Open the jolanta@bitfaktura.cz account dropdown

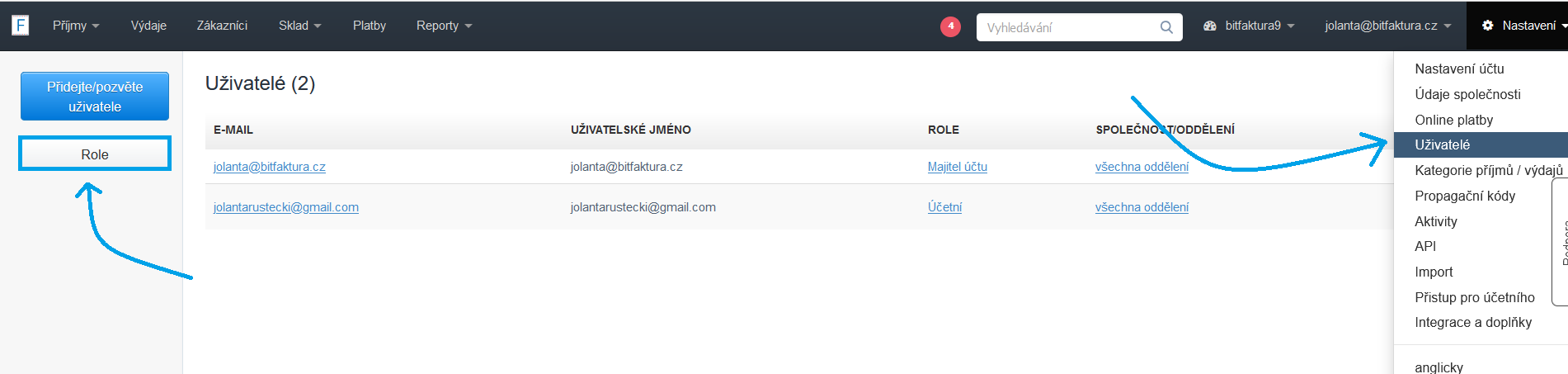click(x=1387, y=26)
